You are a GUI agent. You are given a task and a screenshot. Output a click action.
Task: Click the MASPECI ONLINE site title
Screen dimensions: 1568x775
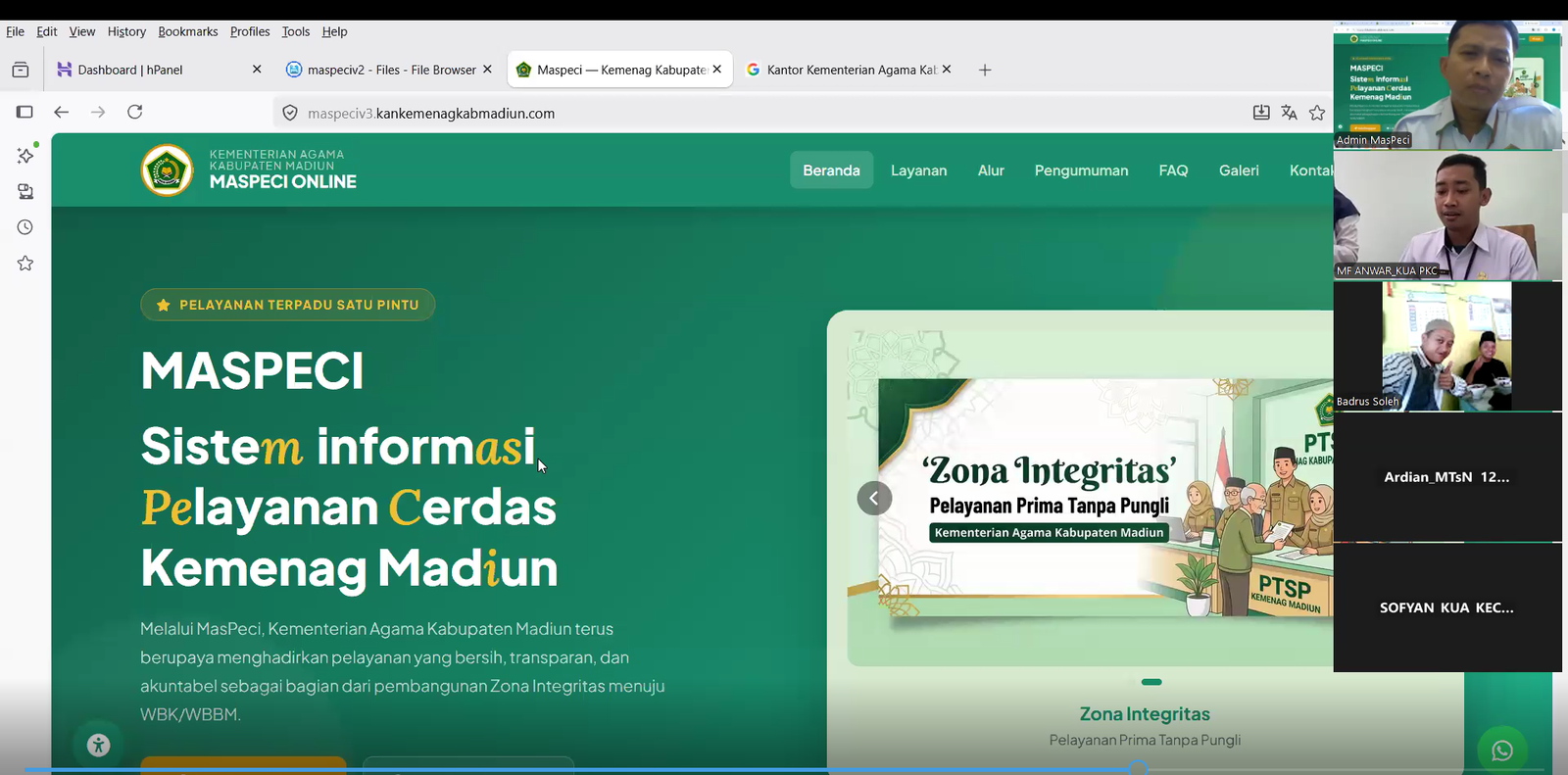click(283, 181)
